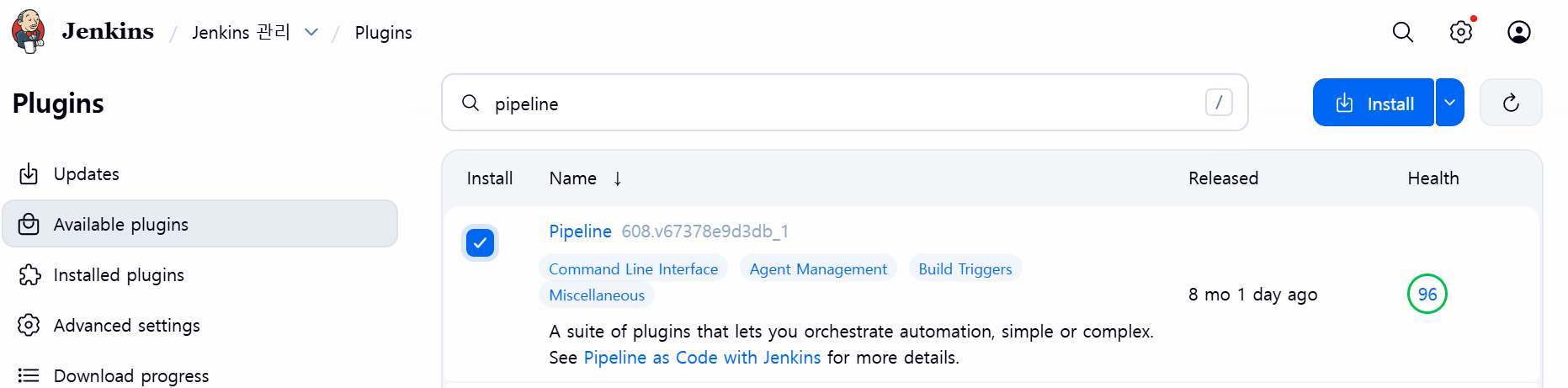1568x388 pixels.
Task: Open Pipeline as Code with Jenkins link
Action: tap(702, 358)
